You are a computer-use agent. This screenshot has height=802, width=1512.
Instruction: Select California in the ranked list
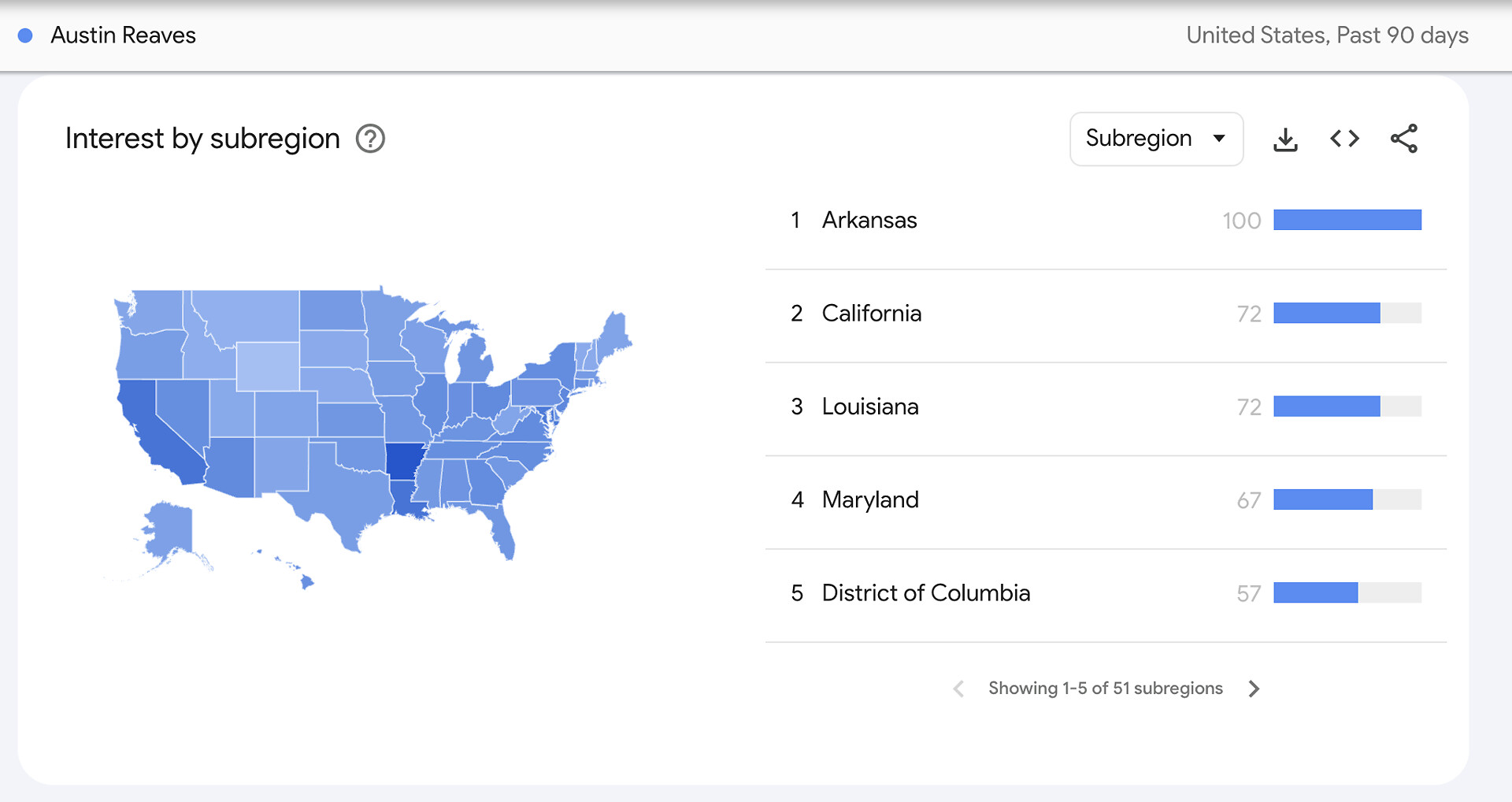click(x=871, y=314)
